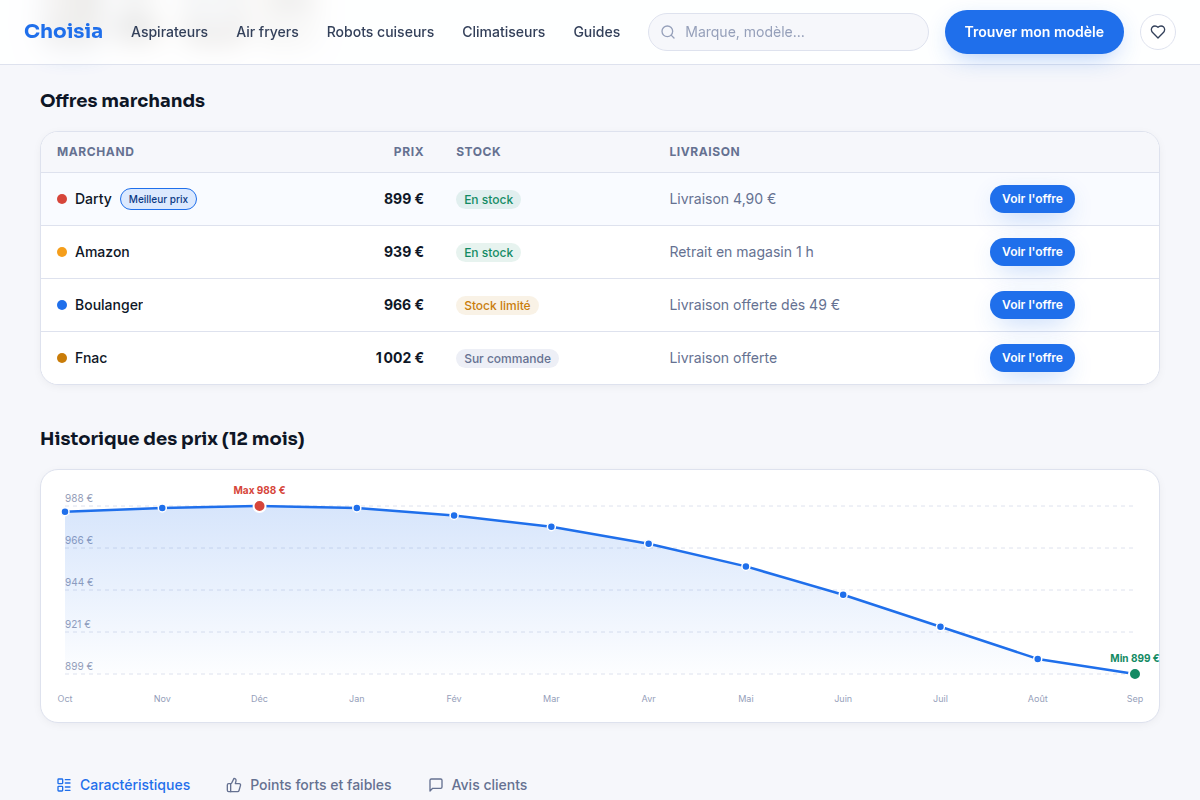Click Livraison 4,90 € text
Viewport: 1200px width, 800px height.
pos(723,199)
